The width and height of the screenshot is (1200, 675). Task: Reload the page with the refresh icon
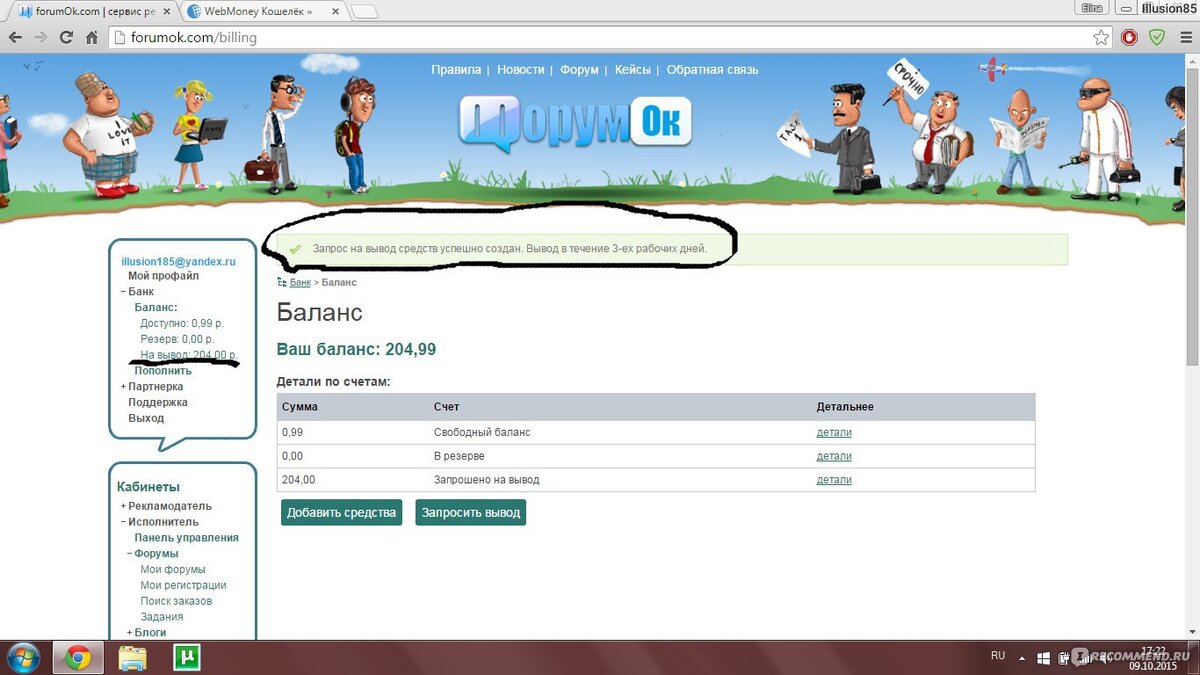tap(66, 38)
